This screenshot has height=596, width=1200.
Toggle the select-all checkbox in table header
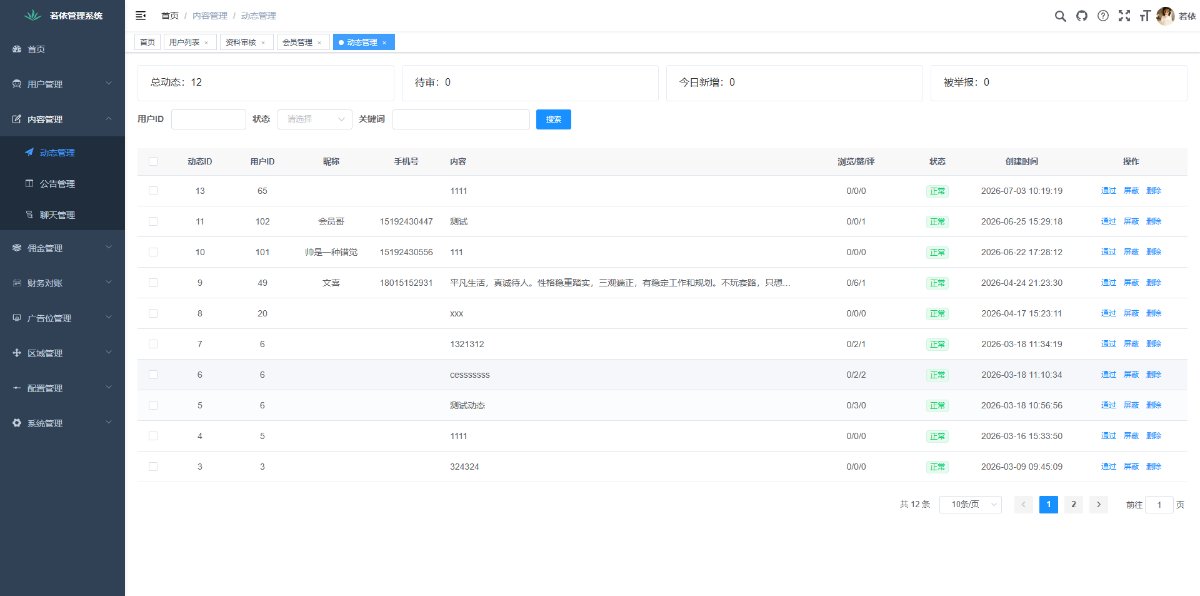tap(153, 161)
